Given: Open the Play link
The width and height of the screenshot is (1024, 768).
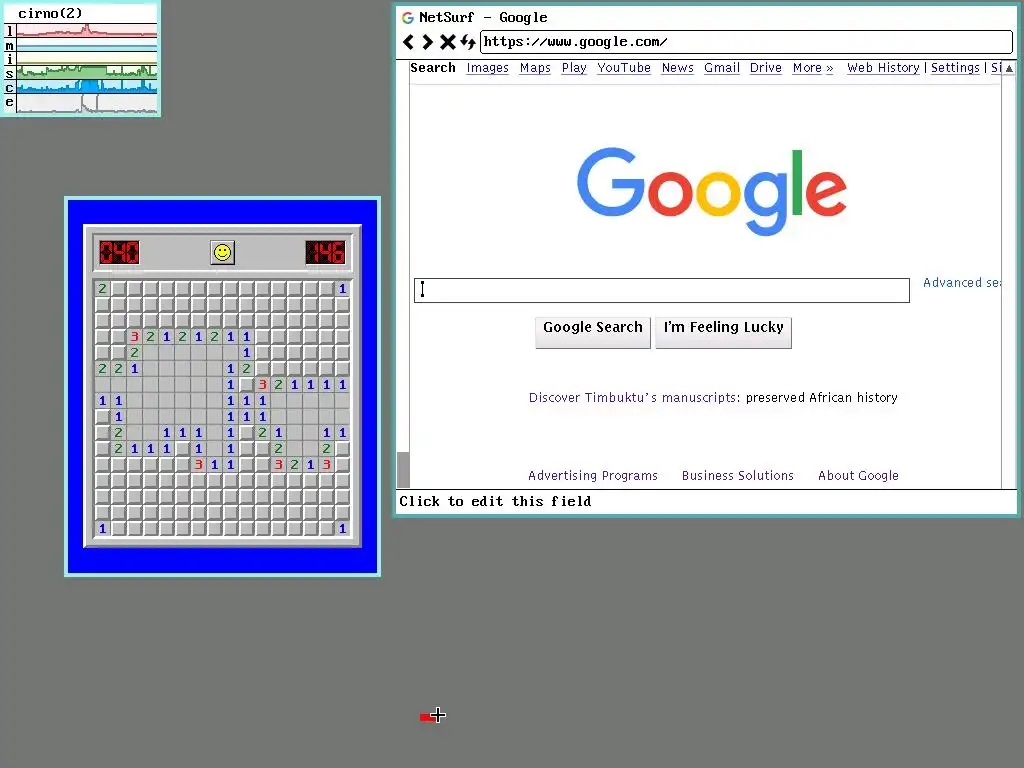Looking at the screenshot, I should pyautogui.click(x=574, y=68).
